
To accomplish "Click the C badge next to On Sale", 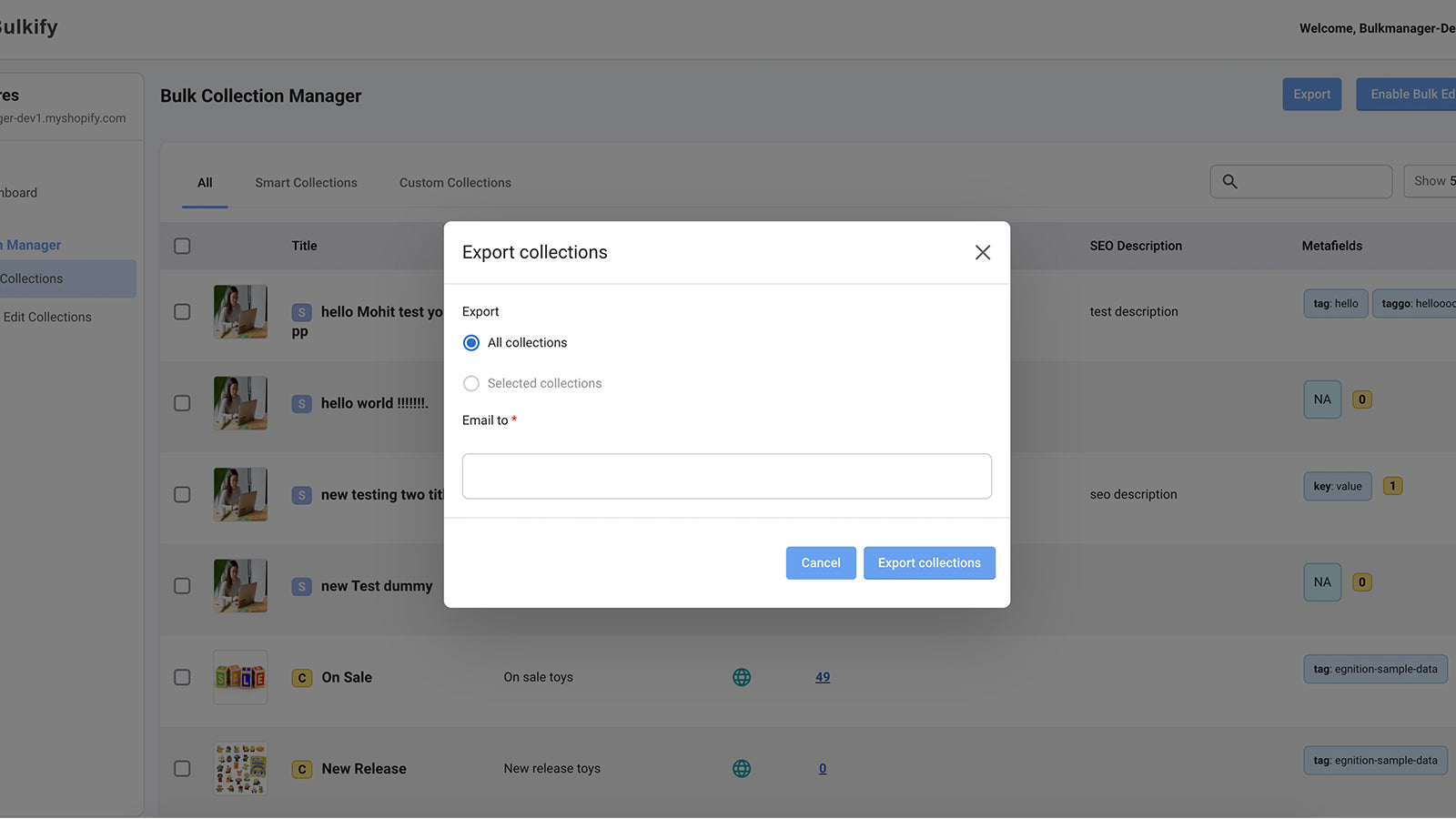I will click(302, 678).
